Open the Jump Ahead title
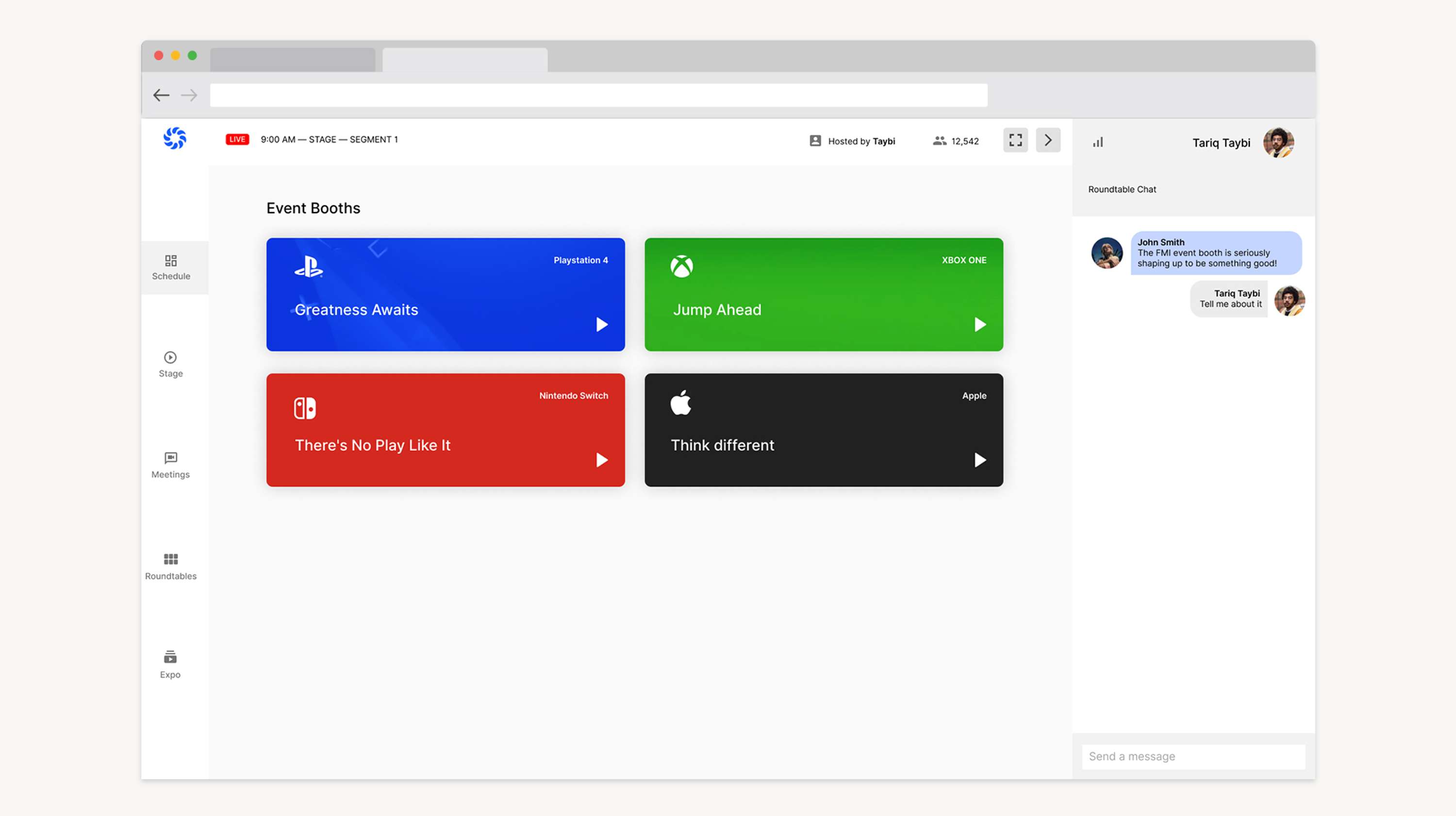Screen dimensions: 1456x816 tap(717, 310)
